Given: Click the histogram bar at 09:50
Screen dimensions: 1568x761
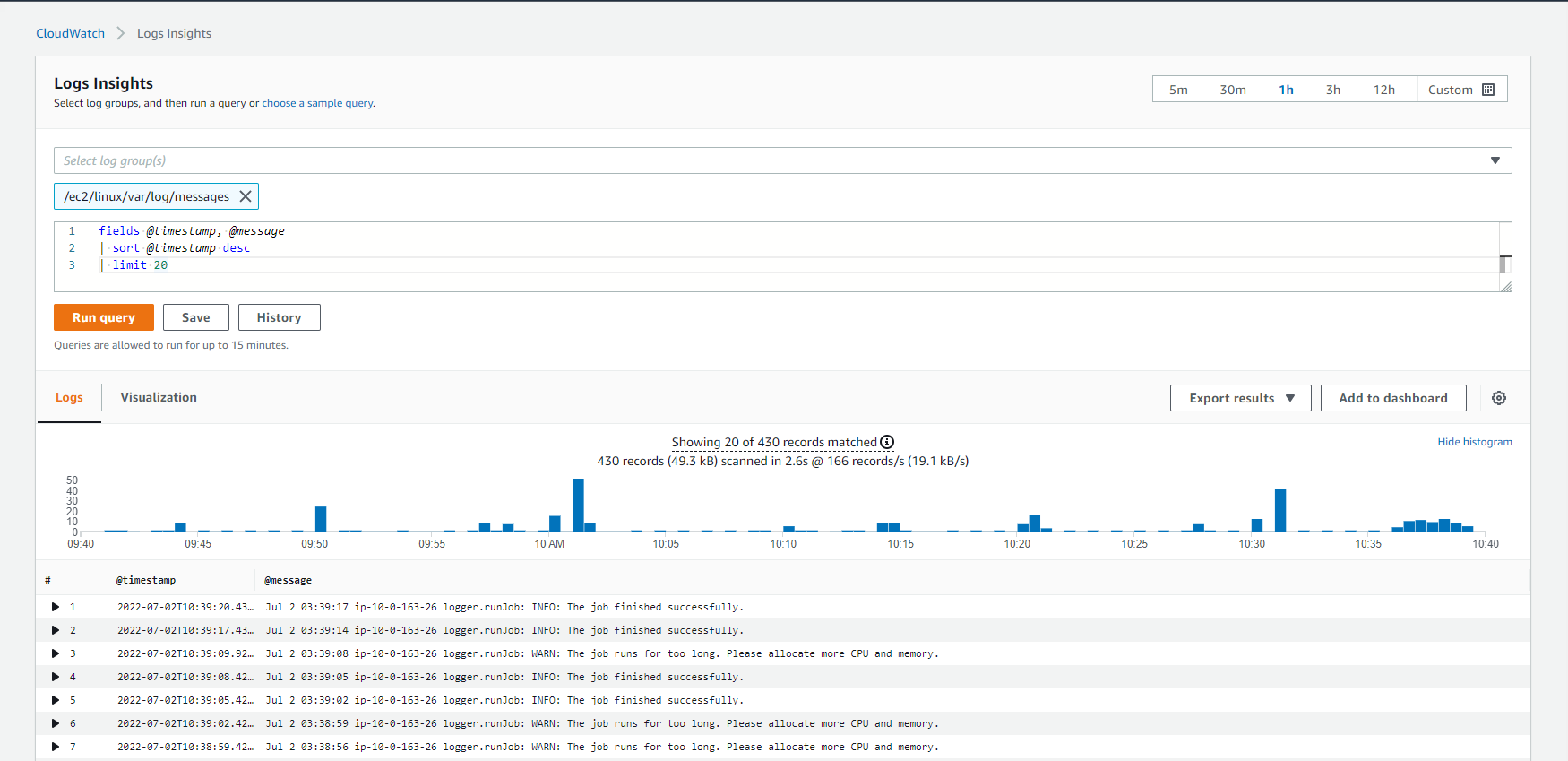Looking at the screenshot, I should (x=321, y=519).
